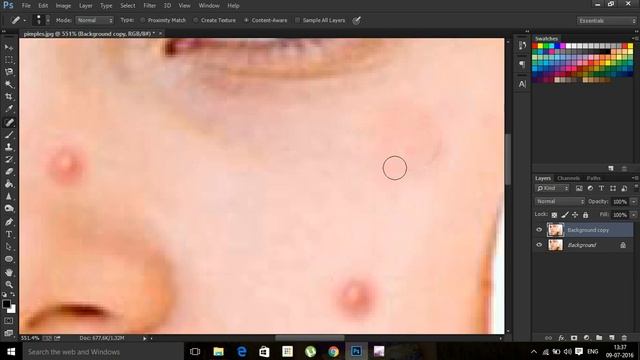Open the Essentials workspace dropdown
Viewport: 640px width, 360px height.
[607, 20]
